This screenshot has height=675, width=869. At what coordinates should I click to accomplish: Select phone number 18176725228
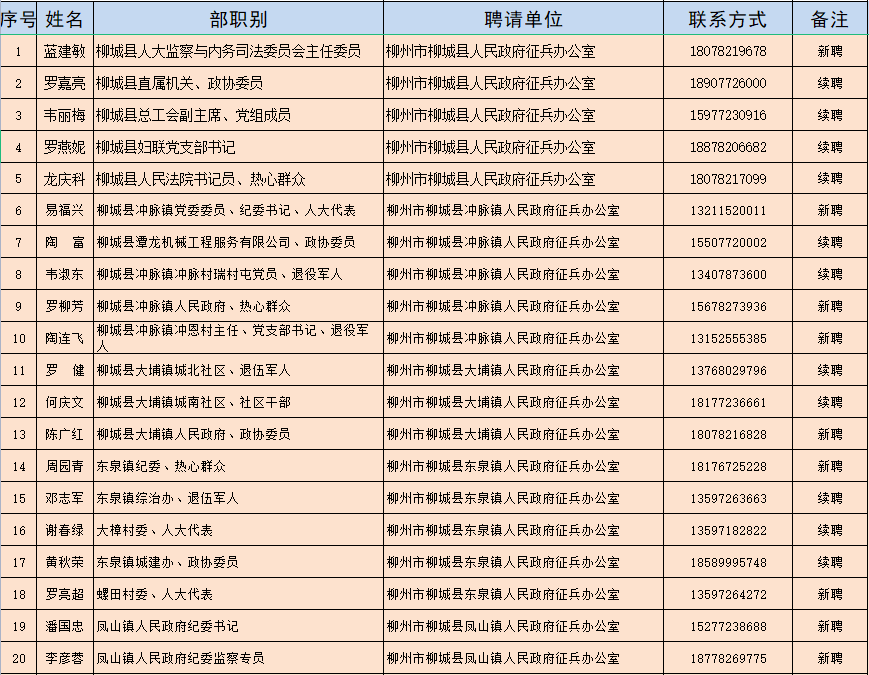[728, 467]
